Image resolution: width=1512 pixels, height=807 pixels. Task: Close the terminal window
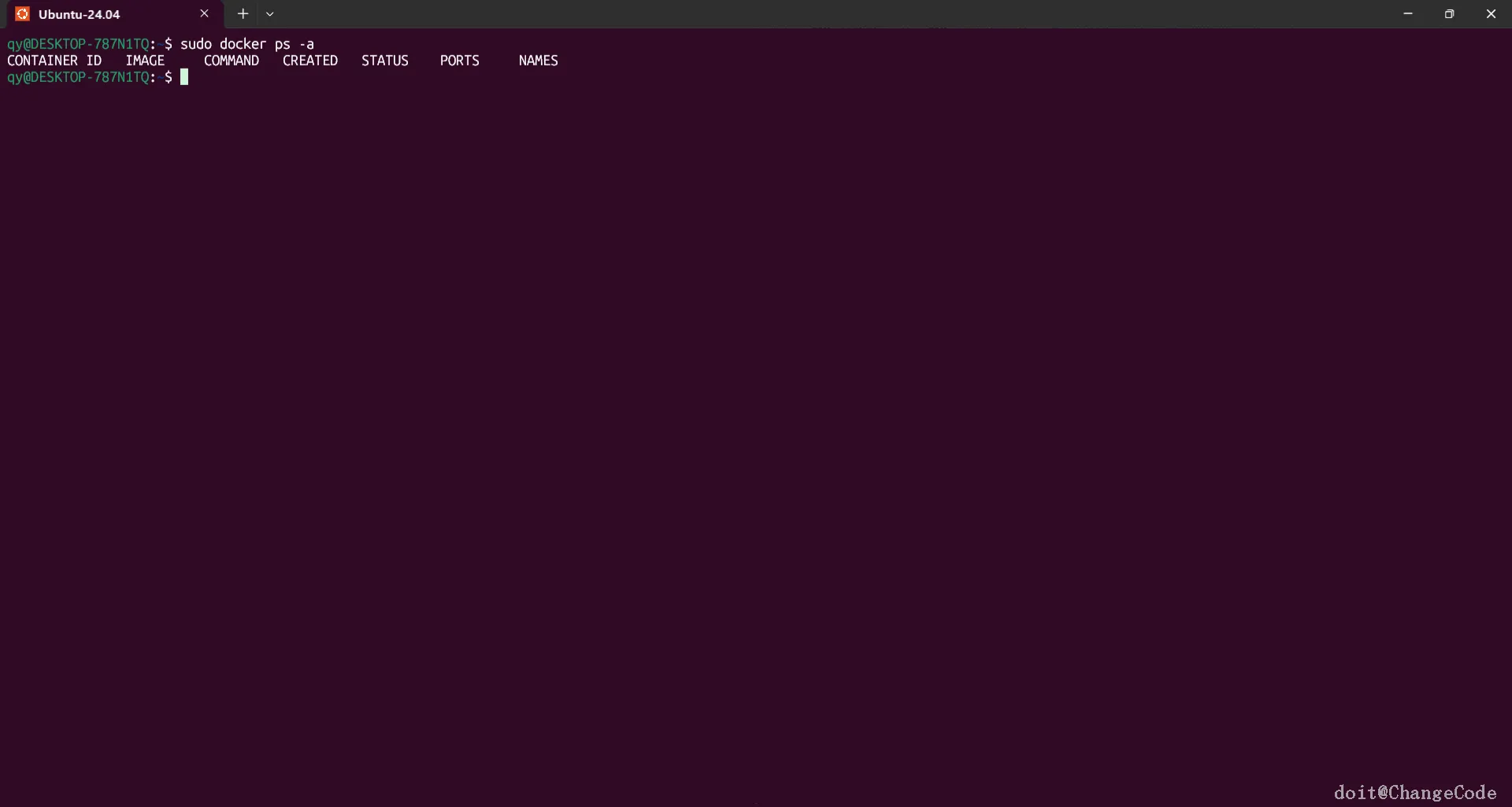(x=1491, y=13)
